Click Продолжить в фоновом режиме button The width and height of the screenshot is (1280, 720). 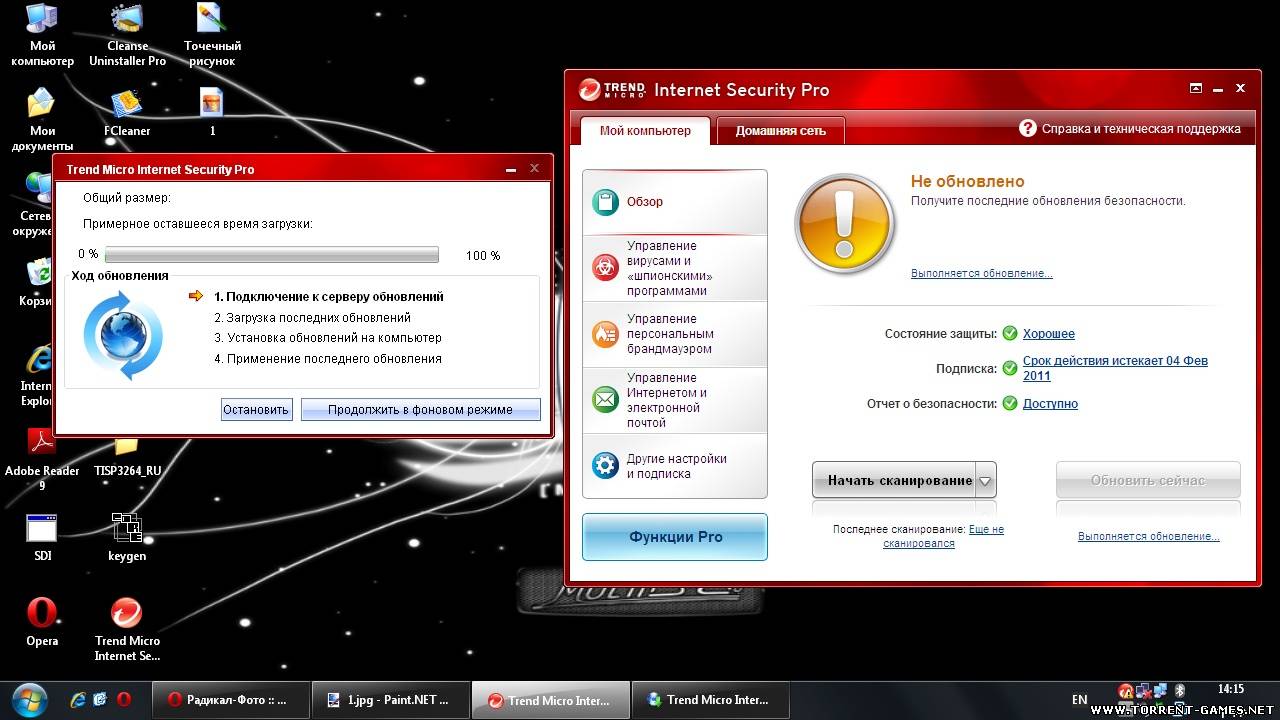420,409
